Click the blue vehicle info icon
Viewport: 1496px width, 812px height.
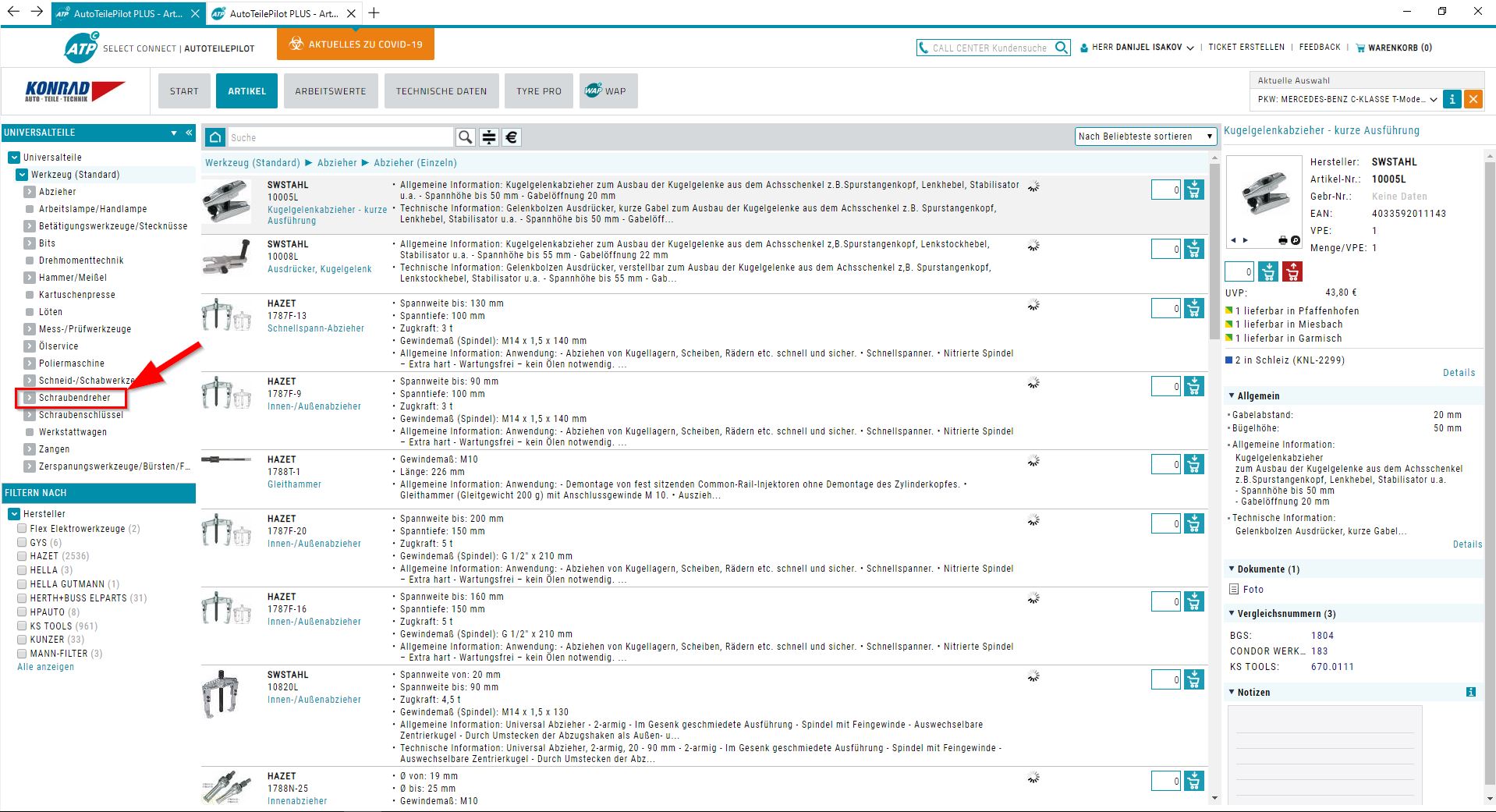pyautogui.click(x=1452, y=99)
